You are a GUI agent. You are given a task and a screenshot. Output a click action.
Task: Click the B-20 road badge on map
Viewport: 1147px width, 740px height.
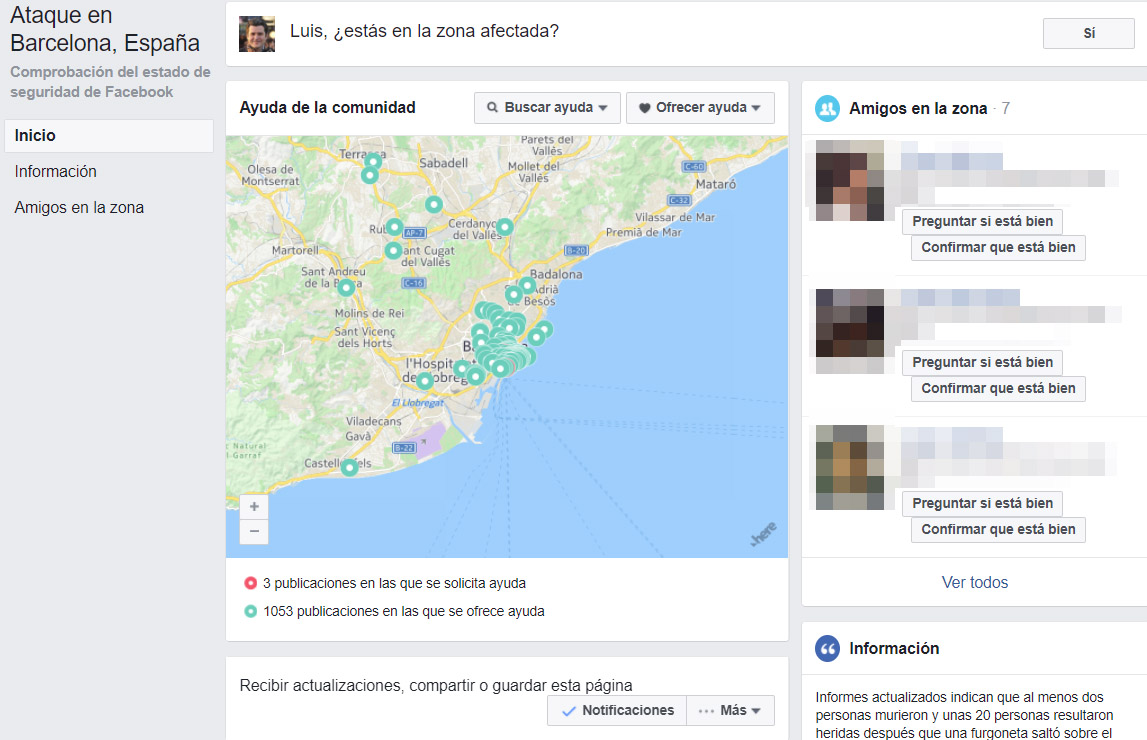coord(576,250)
